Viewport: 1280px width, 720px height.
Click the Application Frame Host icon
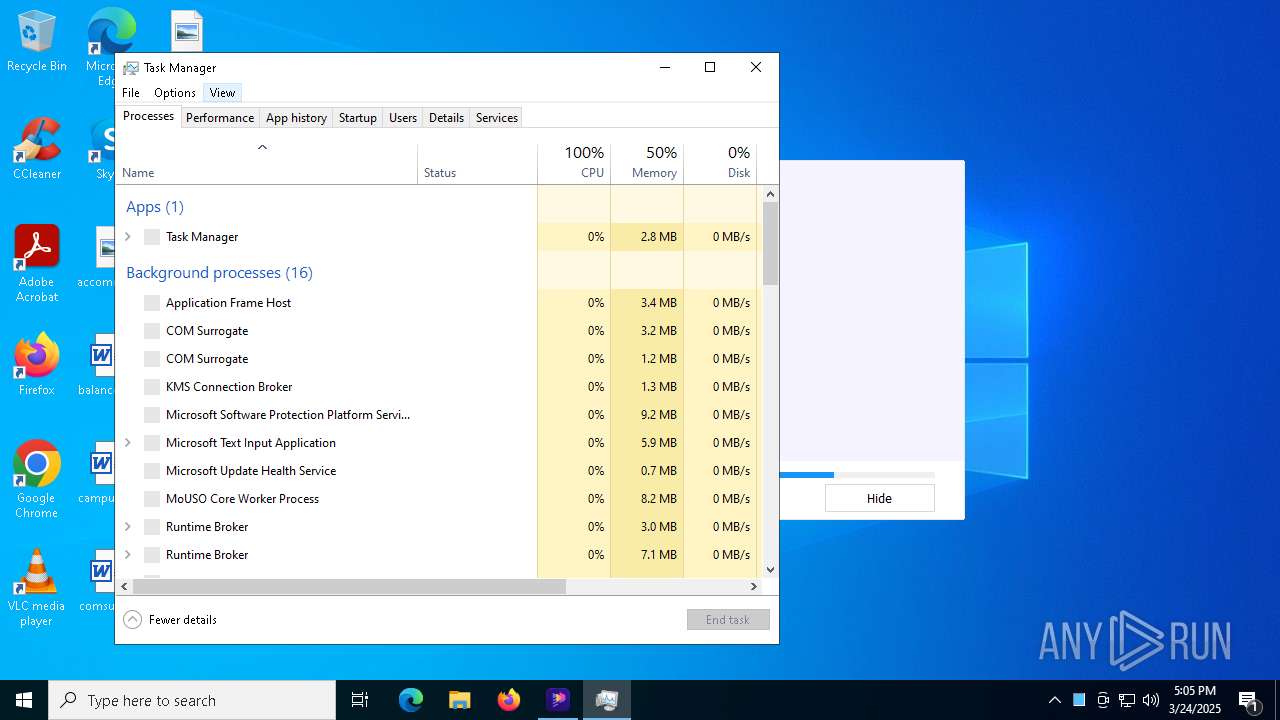(152, 303)
